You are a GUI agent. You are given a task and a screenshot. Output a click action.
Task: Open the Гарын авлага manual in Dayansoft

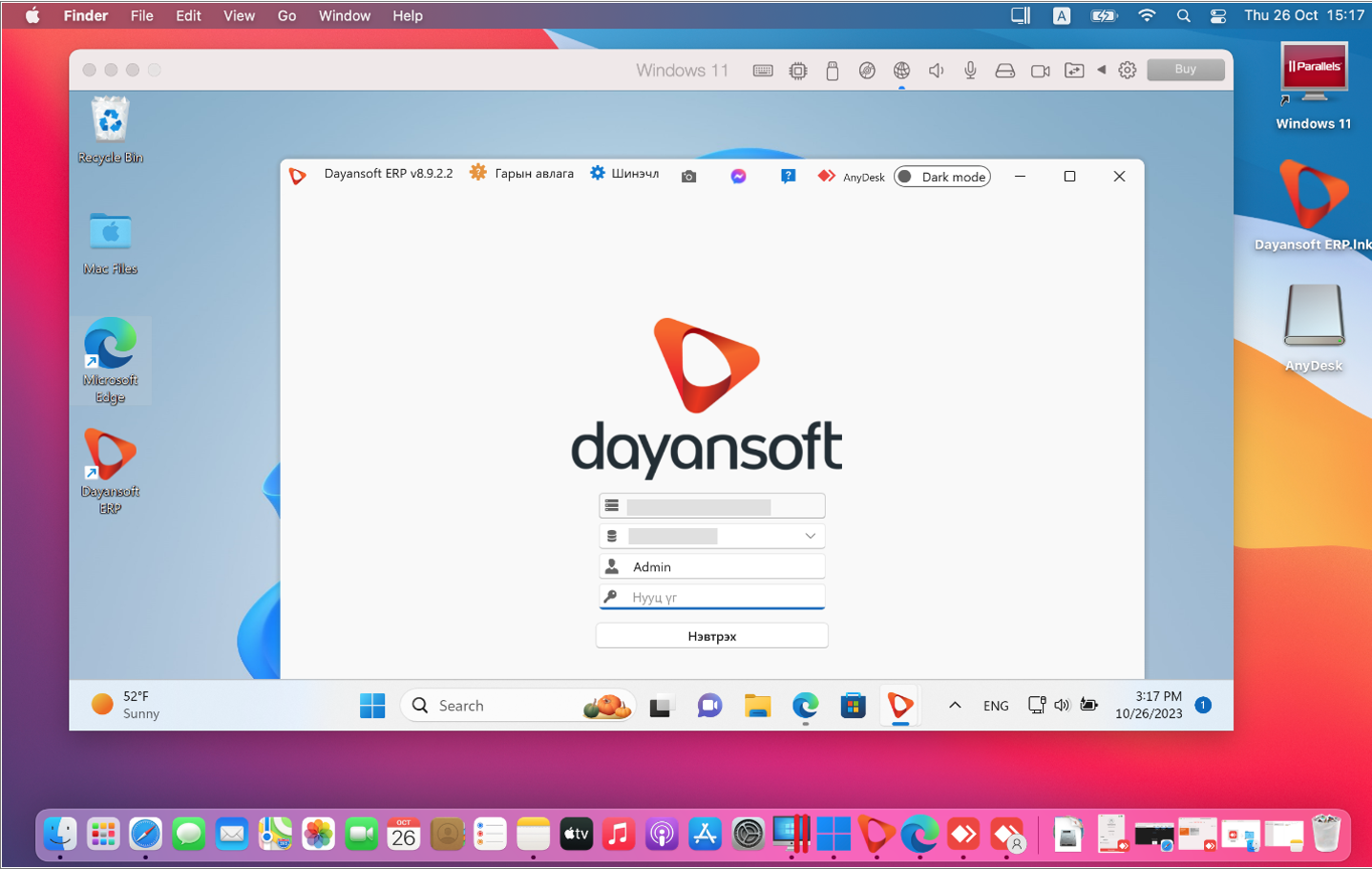(x=521, y=174)
